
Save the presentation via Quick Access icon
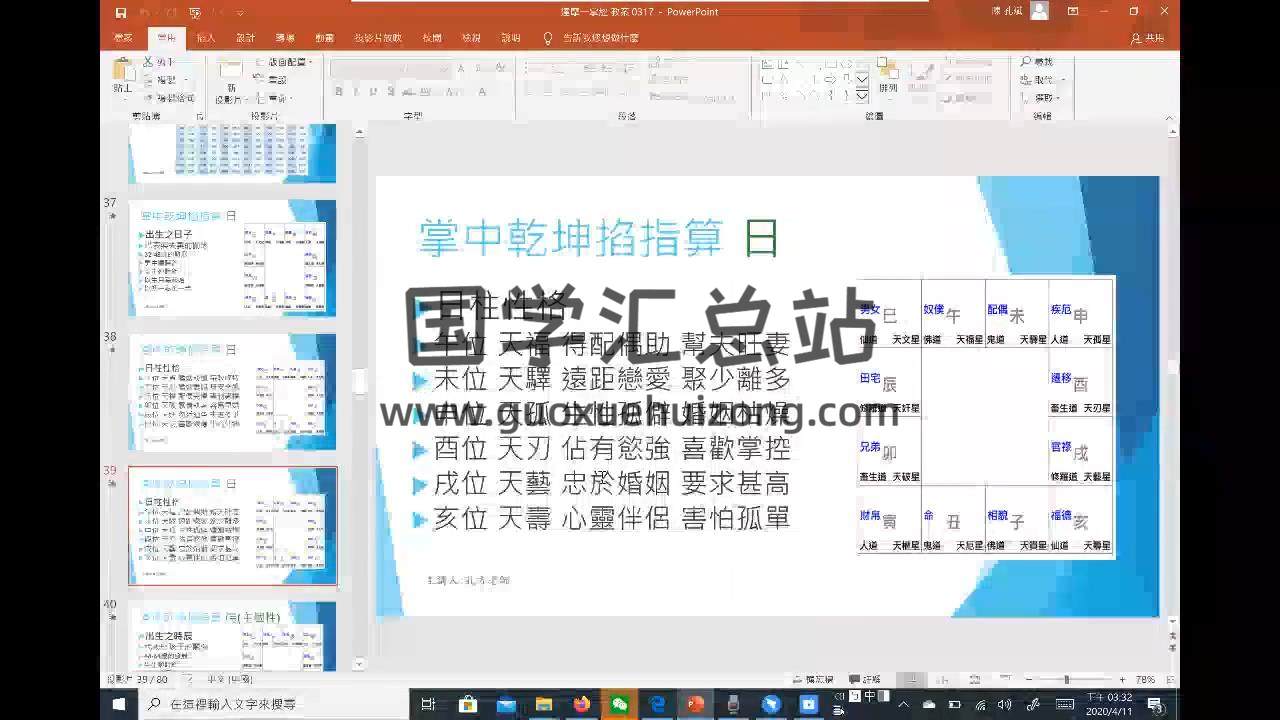121,12
